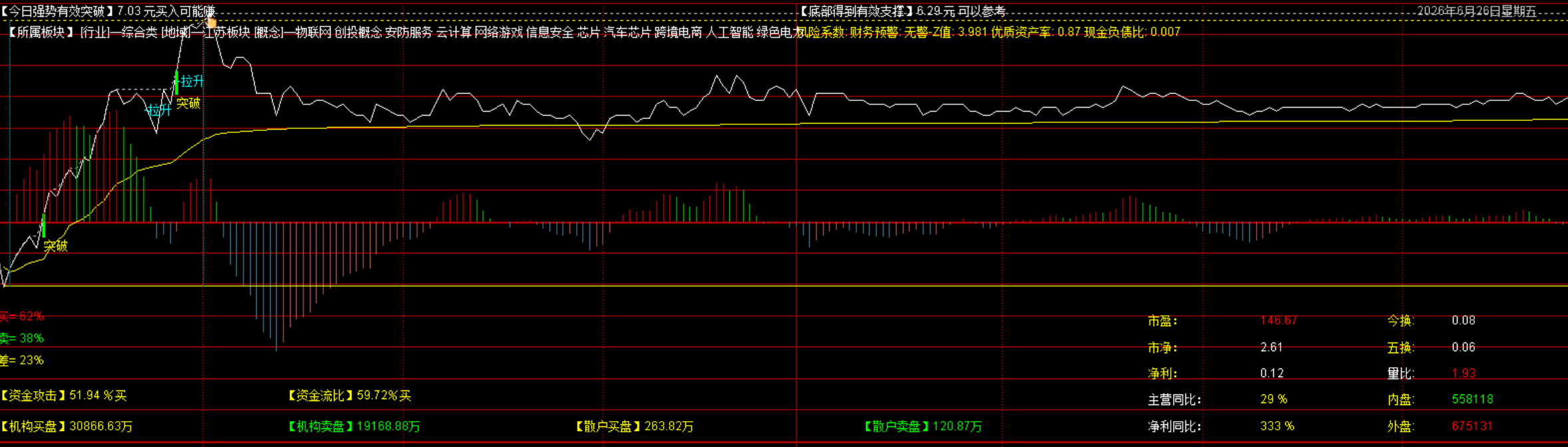This screenshot has width=1568, height=447.
Task: Click the 网络游戏 concept tag
Action: pyautogui.click(x=498, y=32)
